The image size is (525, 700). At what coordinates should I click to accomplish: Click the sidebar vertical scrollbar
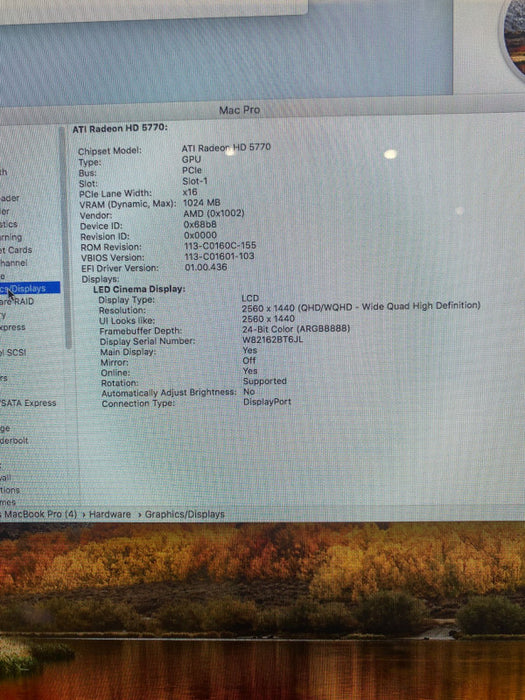tap(65, 237)
